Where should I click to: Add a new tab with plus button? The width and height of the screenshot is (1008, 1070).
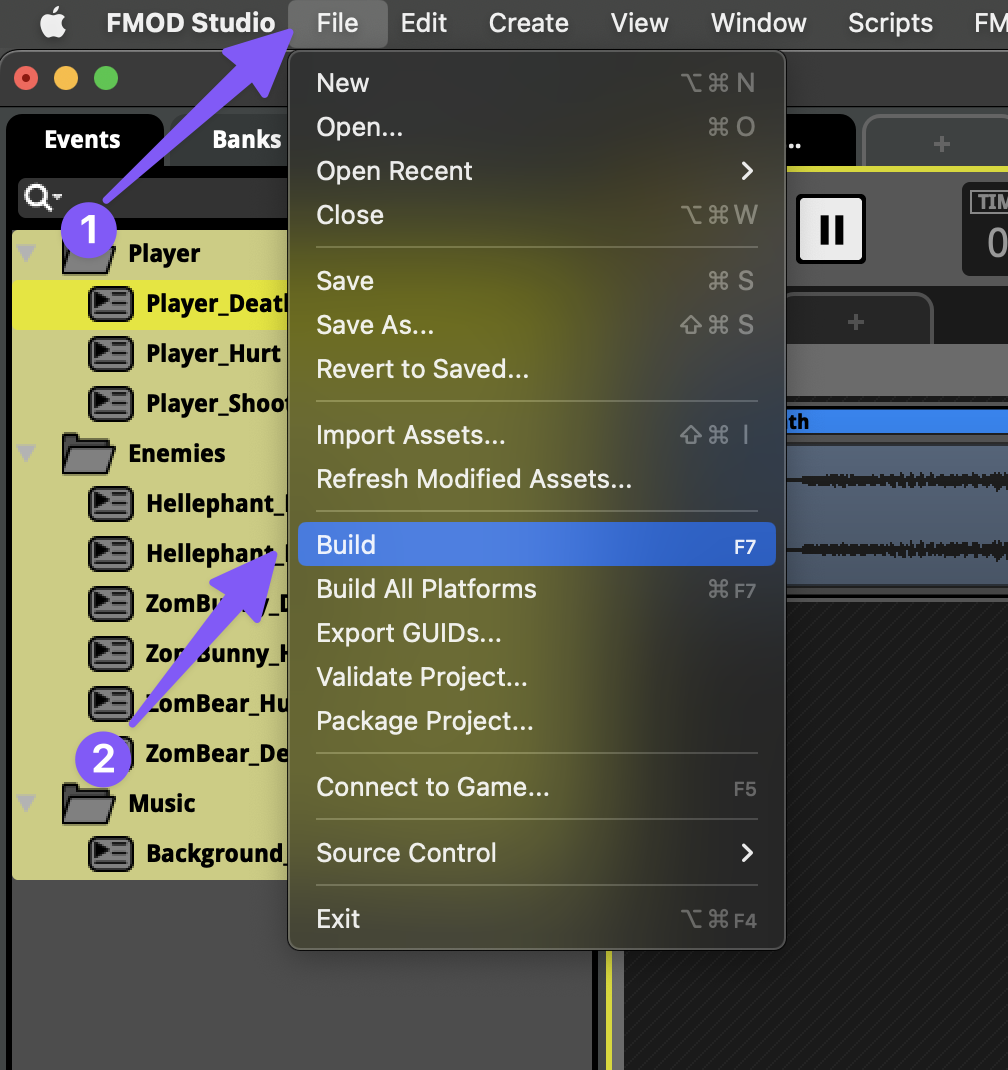[940, 144]
